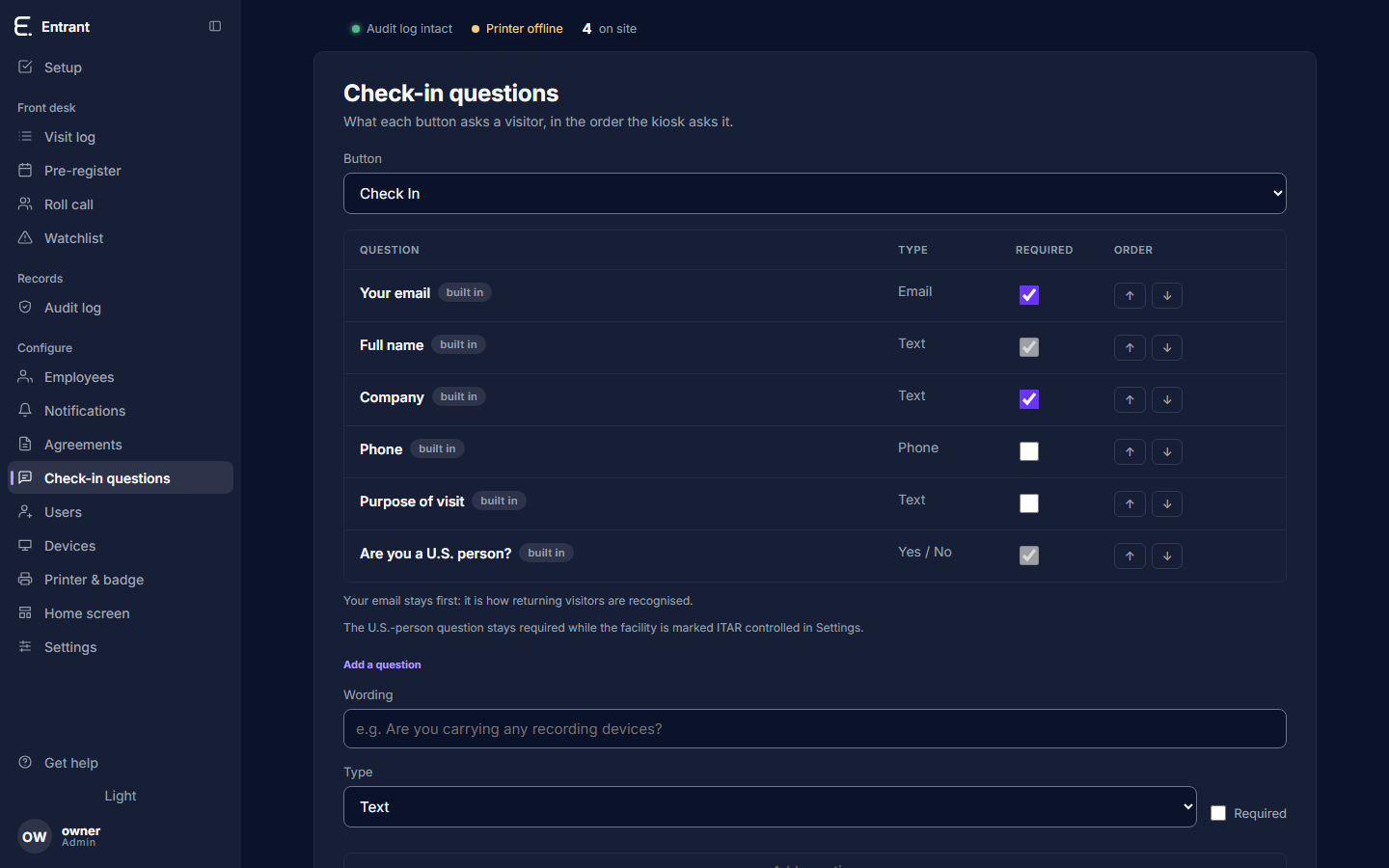Move Full name question up

(1130, 347)
